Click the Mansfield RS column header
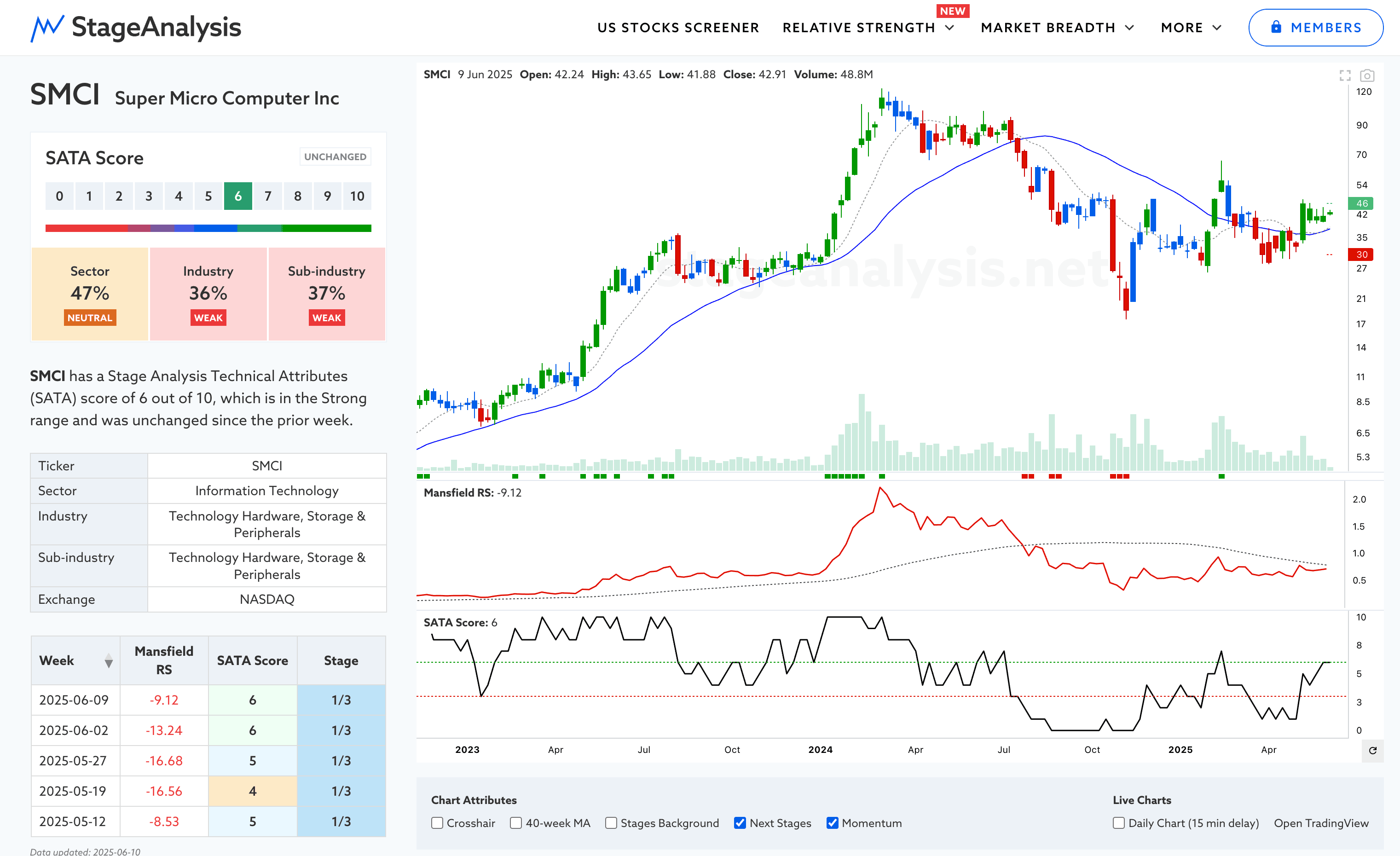Image resolution: width=1400 pixels, height=856 pixels. coord(164,660)
